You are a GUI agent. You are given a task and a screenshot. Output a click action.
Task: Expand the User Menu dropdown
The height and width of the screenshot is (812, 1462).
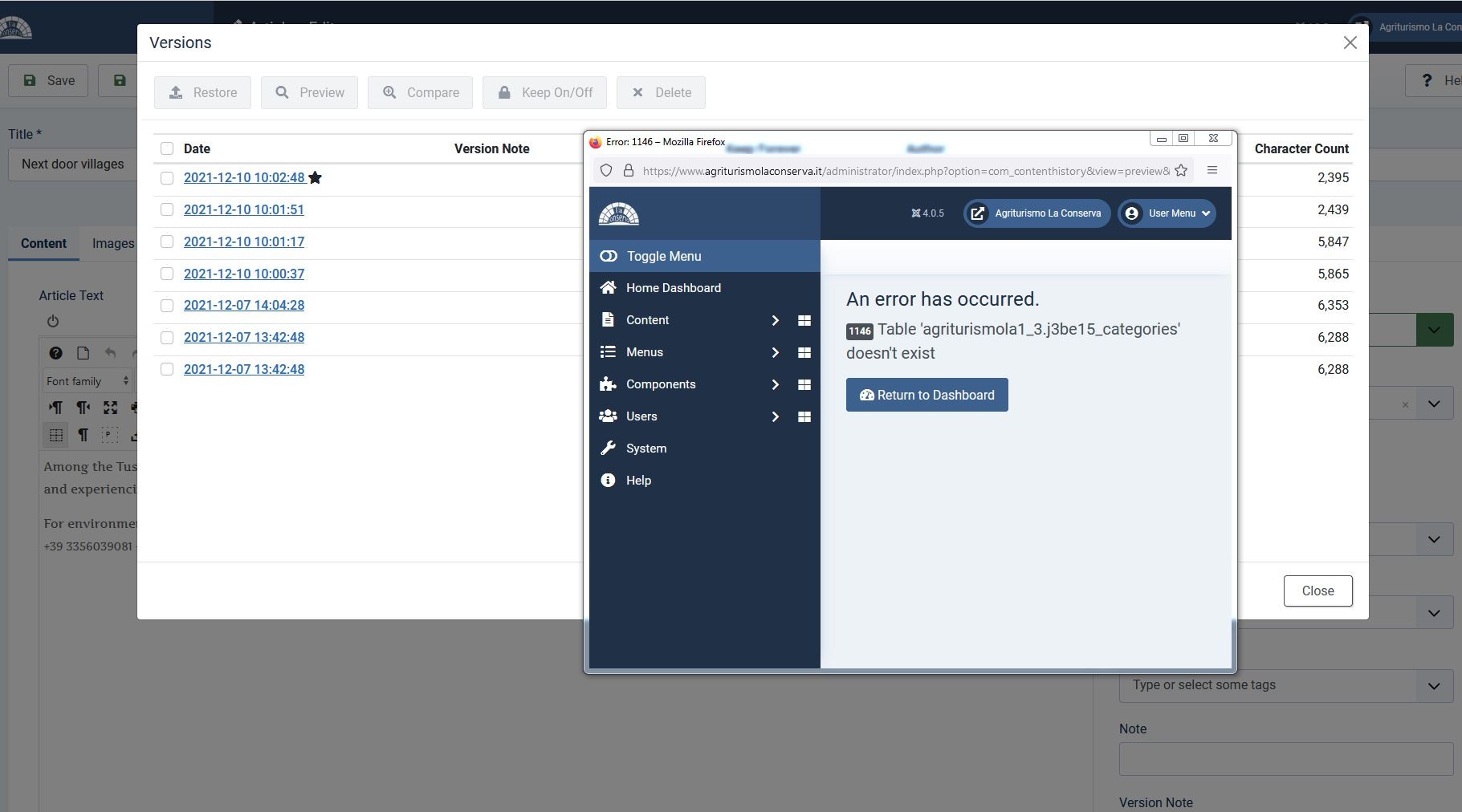[1167, 213]
